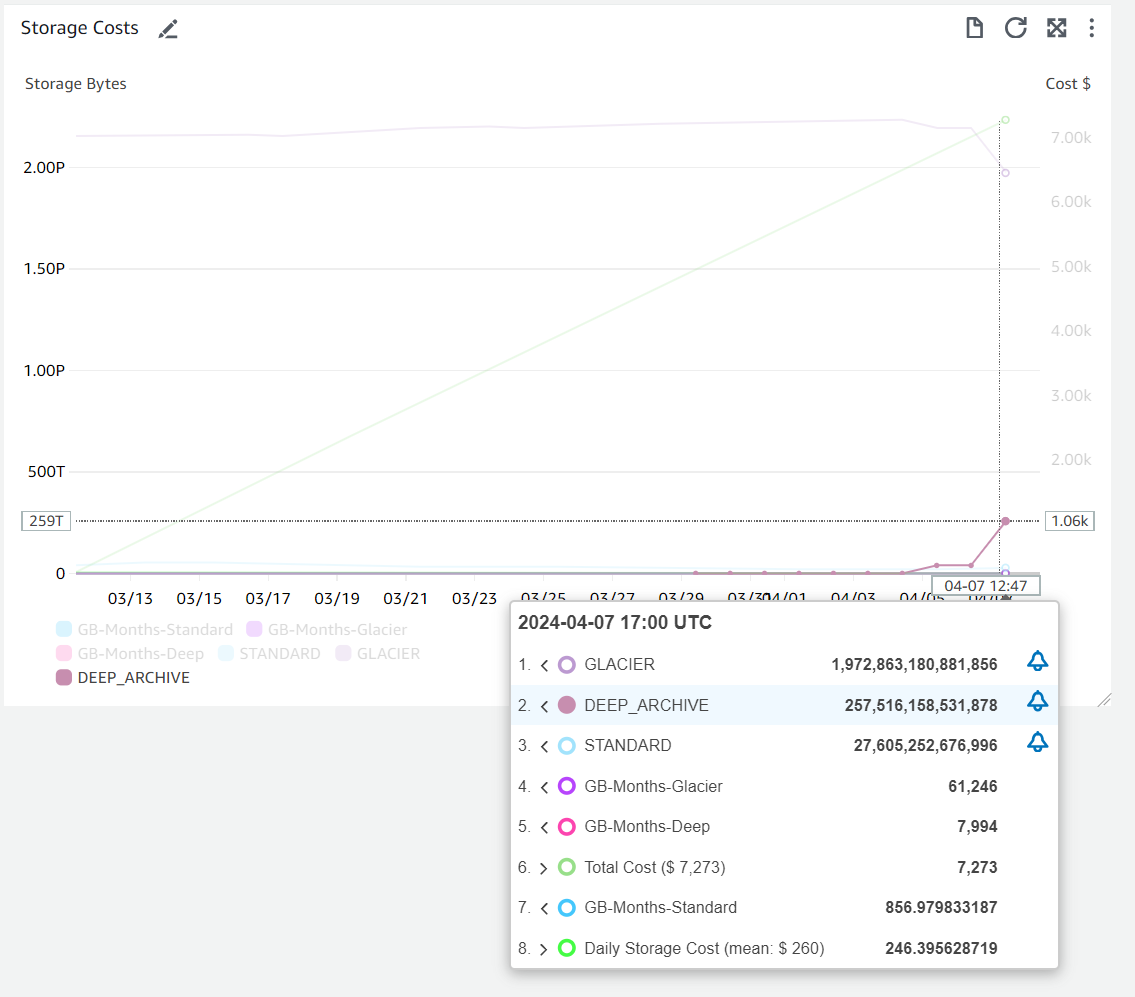Select GB-Months-Deep label in tooltip
The image size is (1135, 997).
click(x=647, y=827)
